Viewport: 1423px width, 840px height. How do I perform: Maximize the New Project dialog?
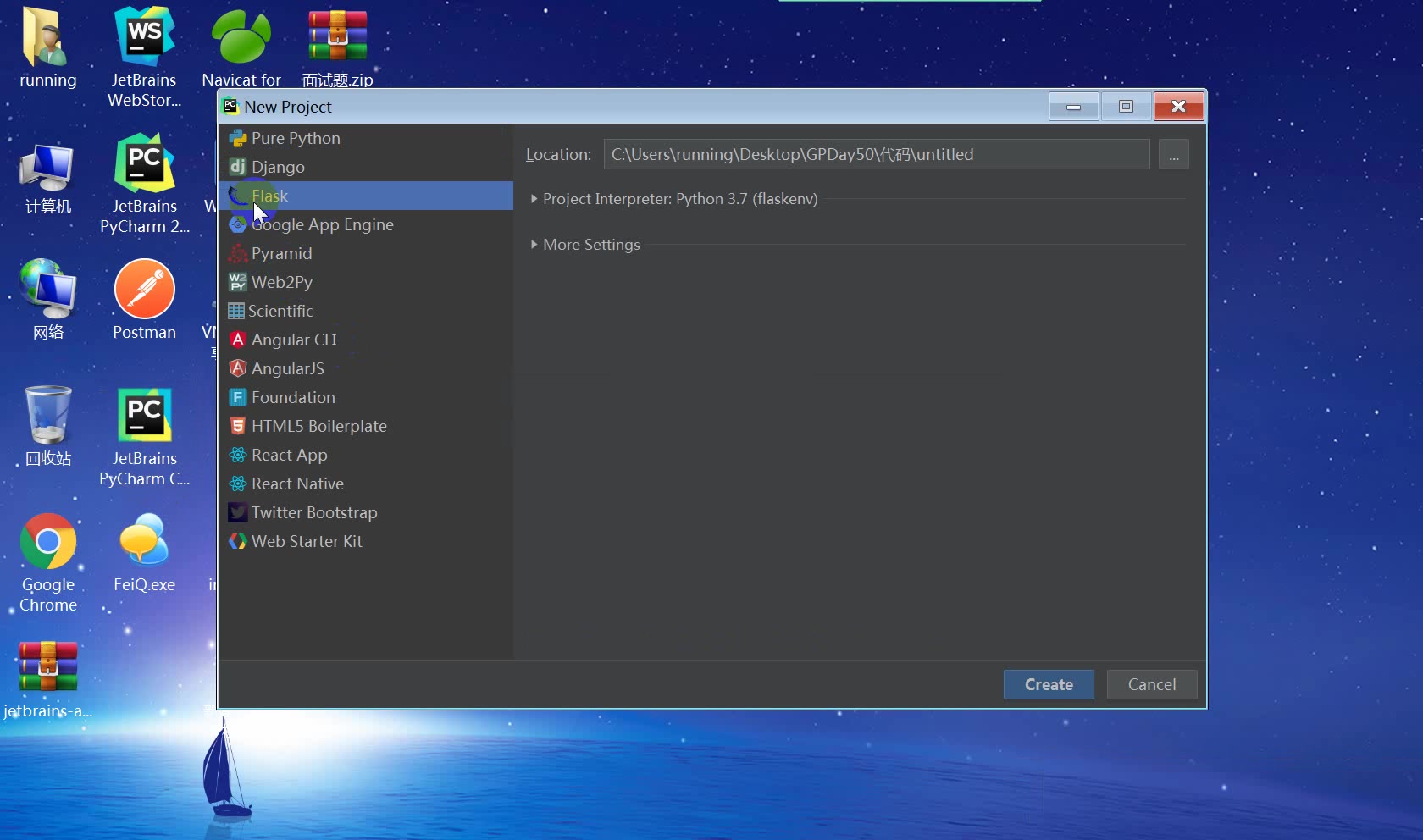[x=1126, y=107]
